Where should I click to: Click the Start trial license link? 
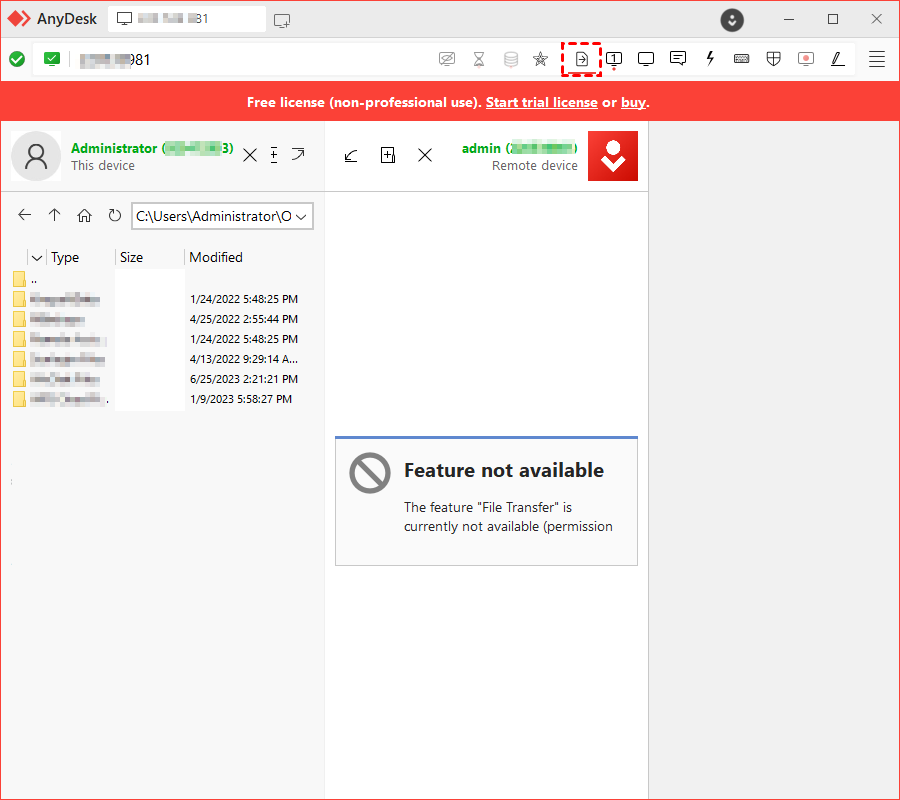[x=541, y=102]
